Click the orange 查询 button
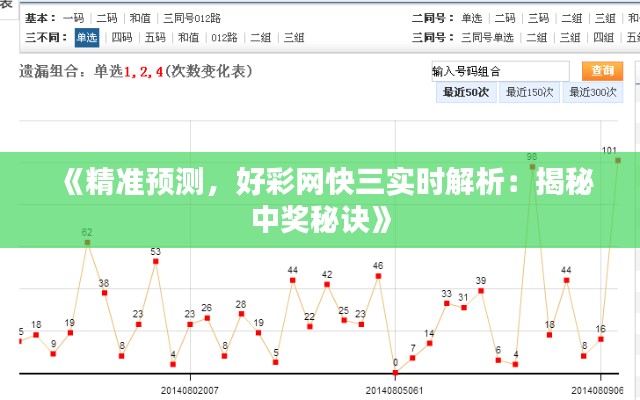Image resolution: width=640 pixels, height=400 pixels. click(x=602, y=71)
